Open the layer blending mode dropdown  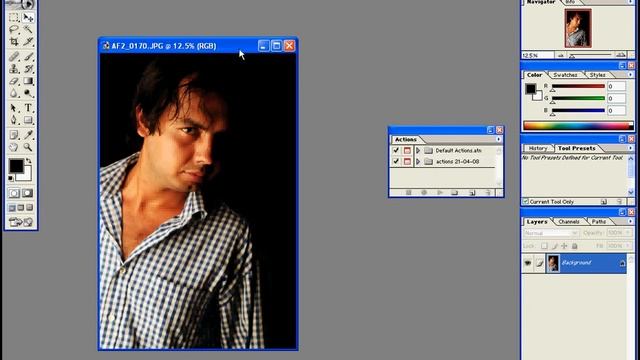click(x=551, y=233)
